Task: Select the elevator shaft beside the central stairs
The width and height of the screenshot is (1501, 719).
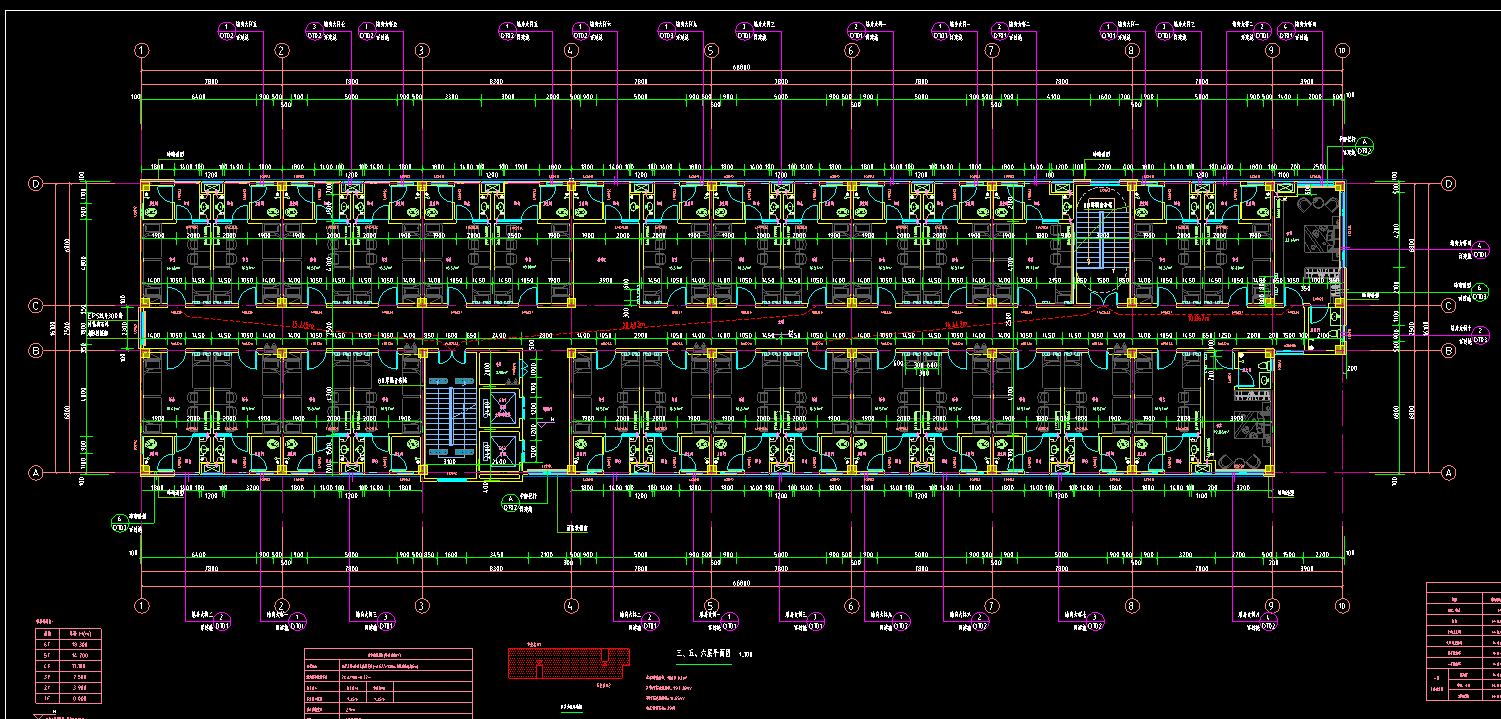Action: [500, 408]
